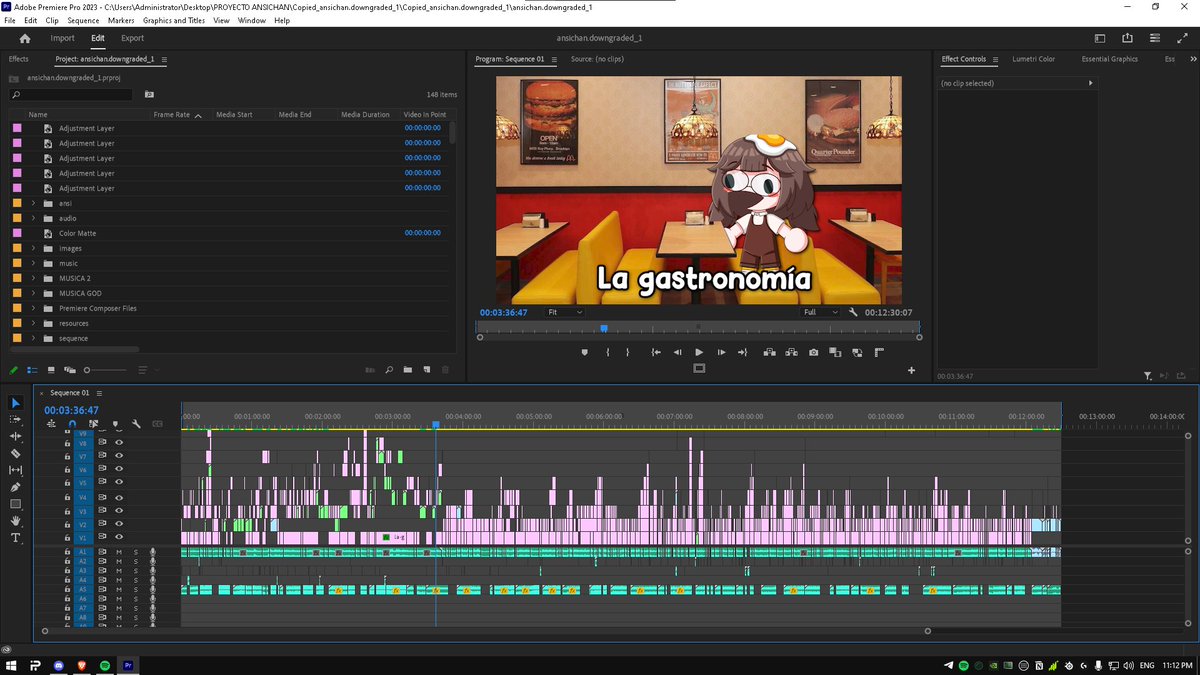Expand the images bin

(33, 248)
